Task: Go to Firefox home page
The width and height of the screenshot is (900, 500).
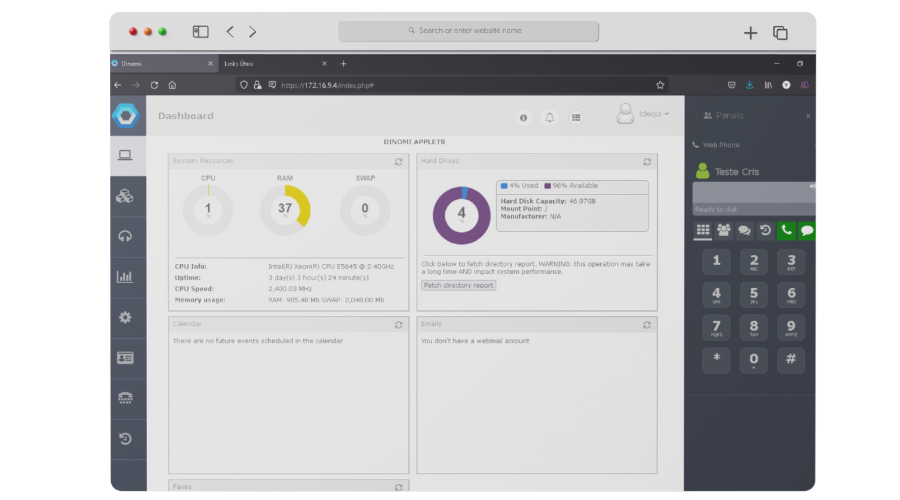Action: click(x=172, y=85)
